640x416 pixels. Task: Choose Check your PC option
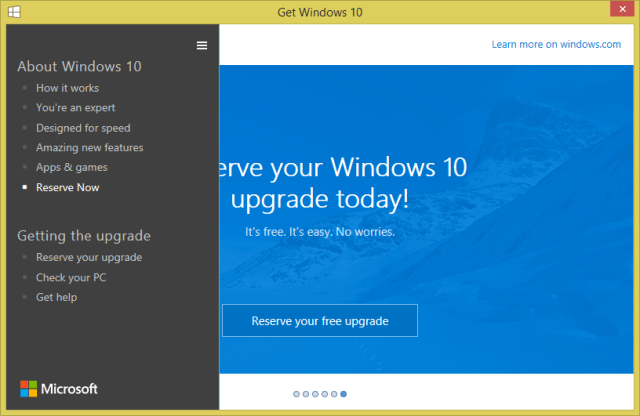[x=71, y=278]
